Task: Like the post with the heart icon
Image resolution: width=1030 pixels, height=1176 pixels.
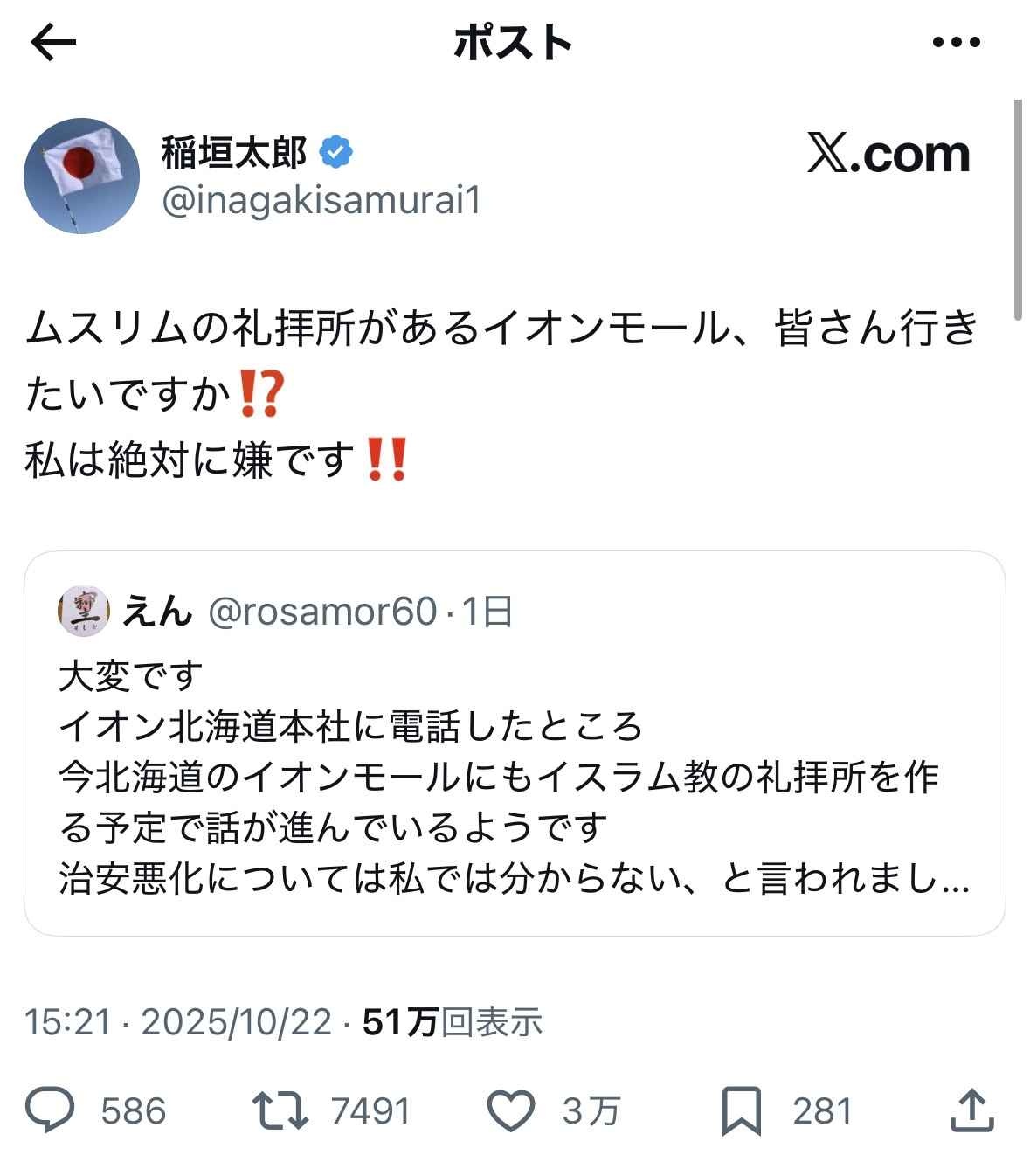Action: (510, 1110)
